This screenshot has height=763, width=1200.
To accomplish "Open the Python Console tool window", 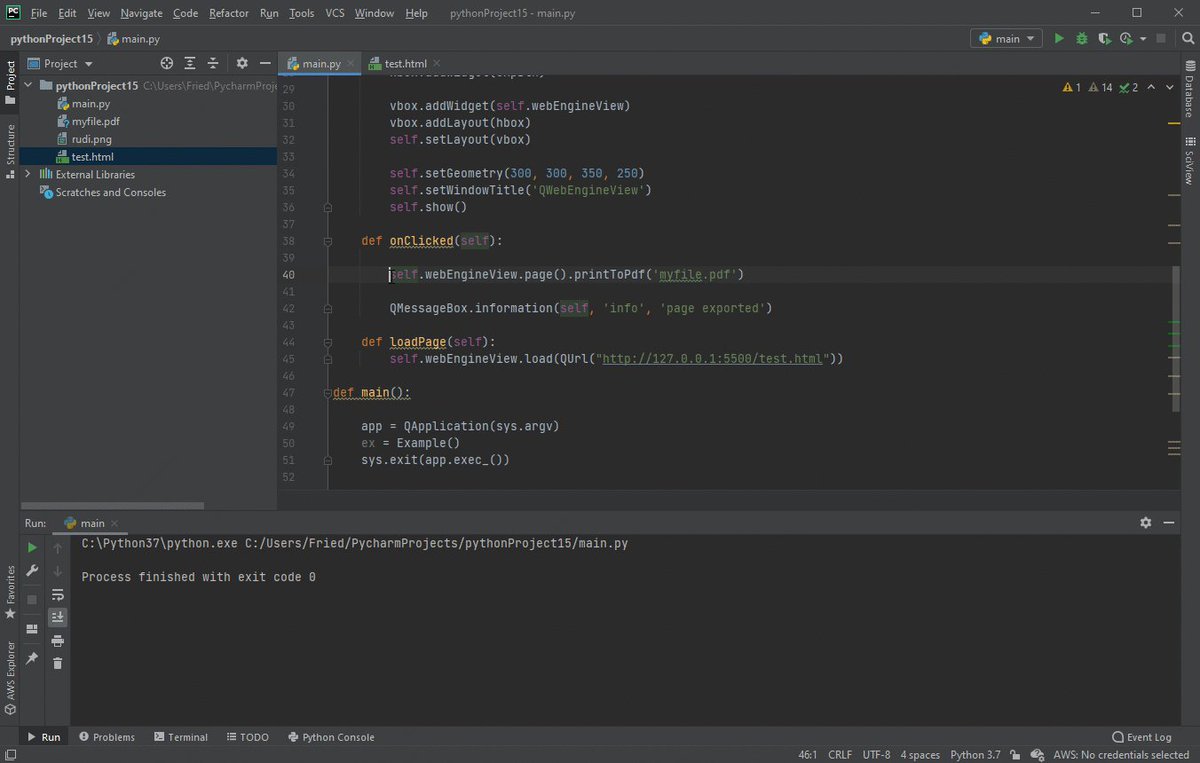I will (331, 737).
